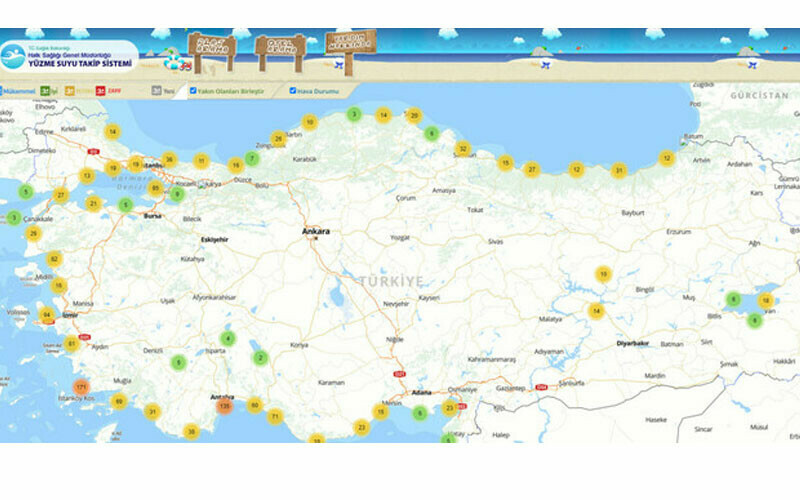
Task: Select the gray Yeni legend icon
Action: click(157, 90)
